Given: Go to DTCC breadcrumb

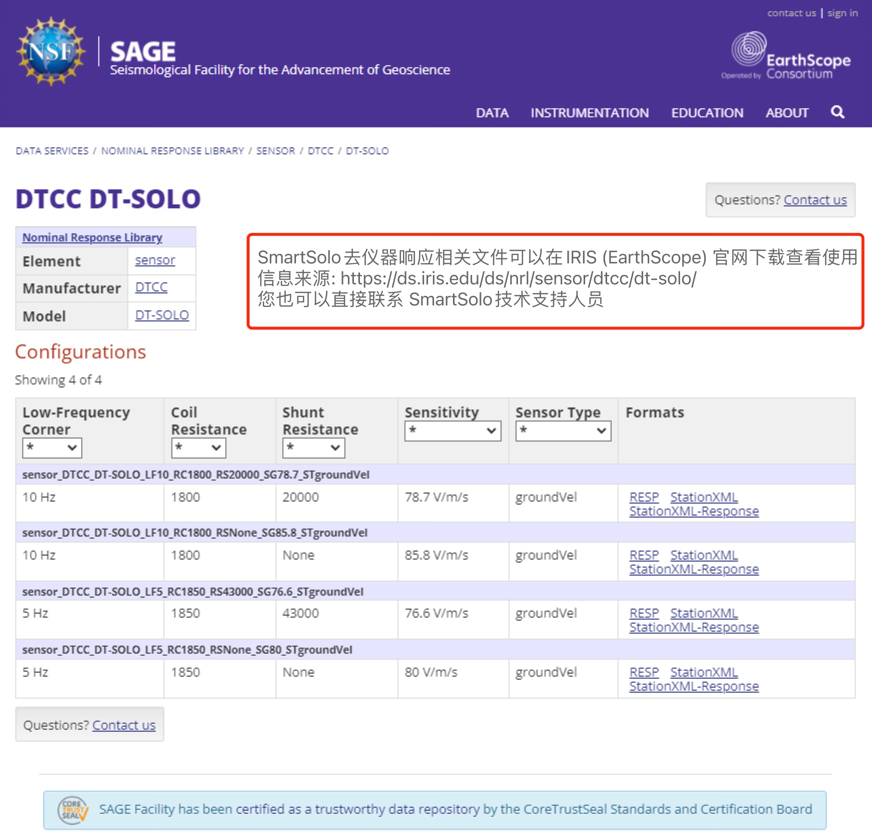Looking at the screenshot, I should coord(321,151).
